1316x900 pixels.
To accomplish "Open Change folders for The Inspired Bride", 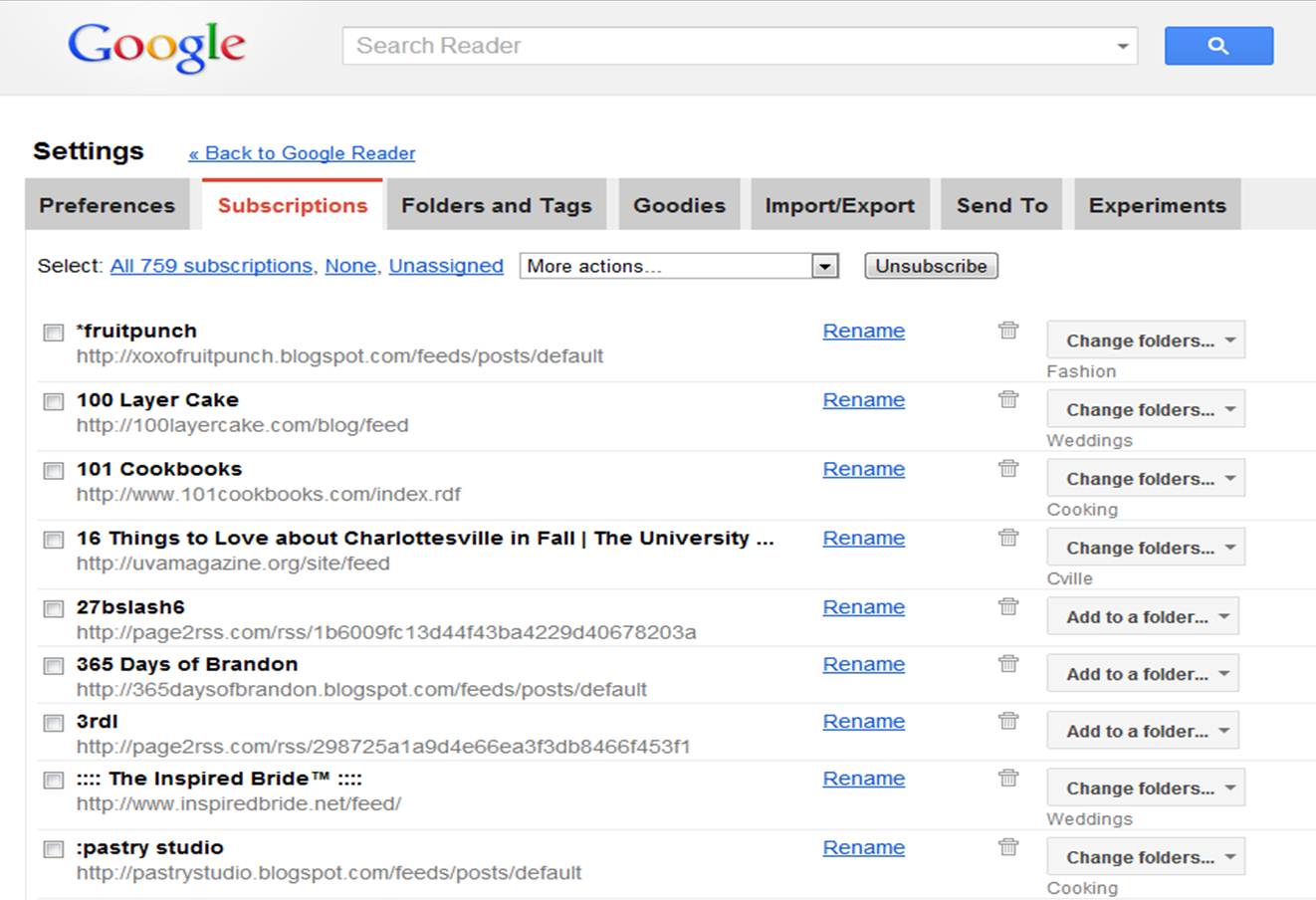I will 1146,787.
